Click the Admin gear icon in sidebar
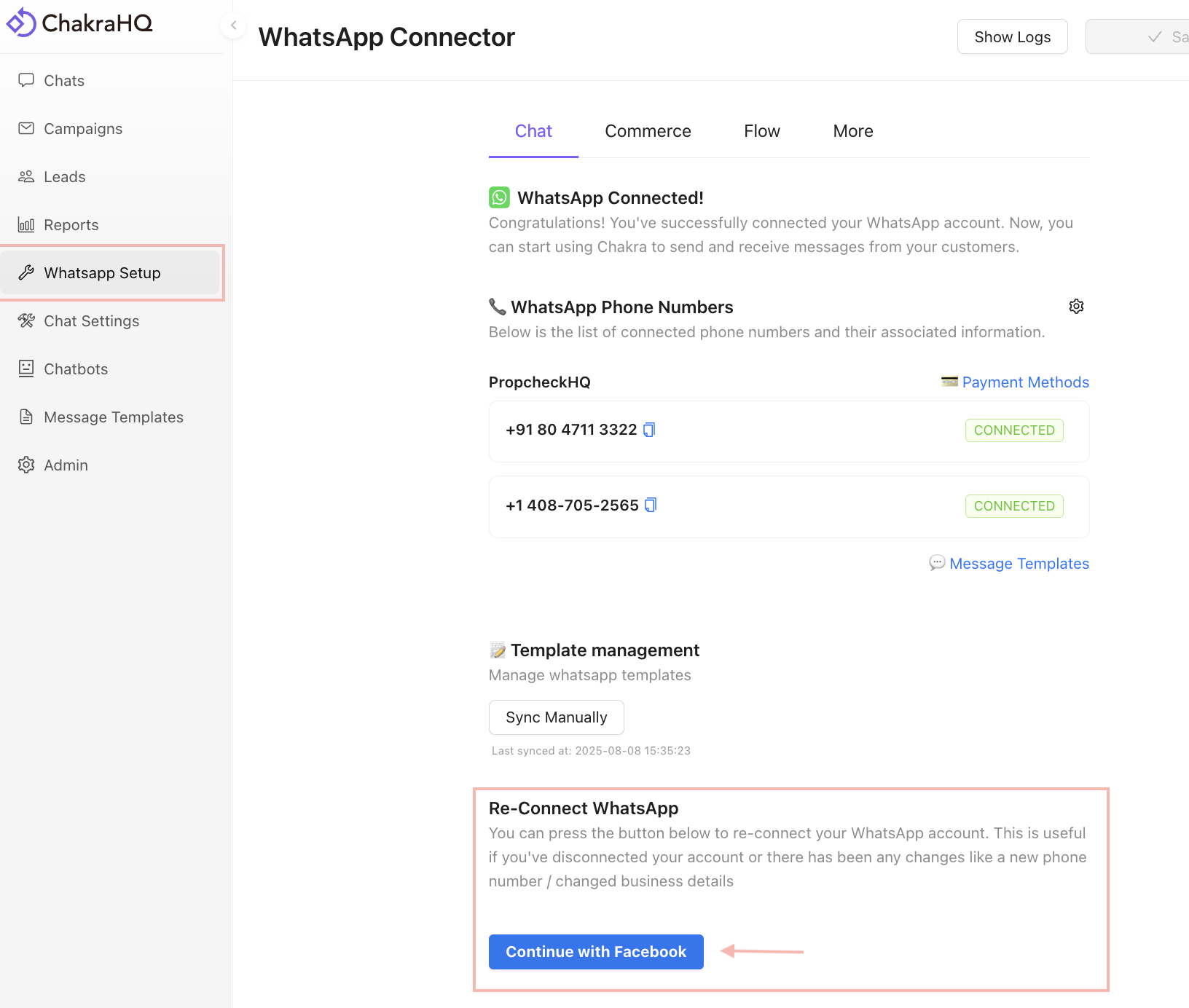The height and width of the screenshot is (1008, 1189). pos(26,465)
